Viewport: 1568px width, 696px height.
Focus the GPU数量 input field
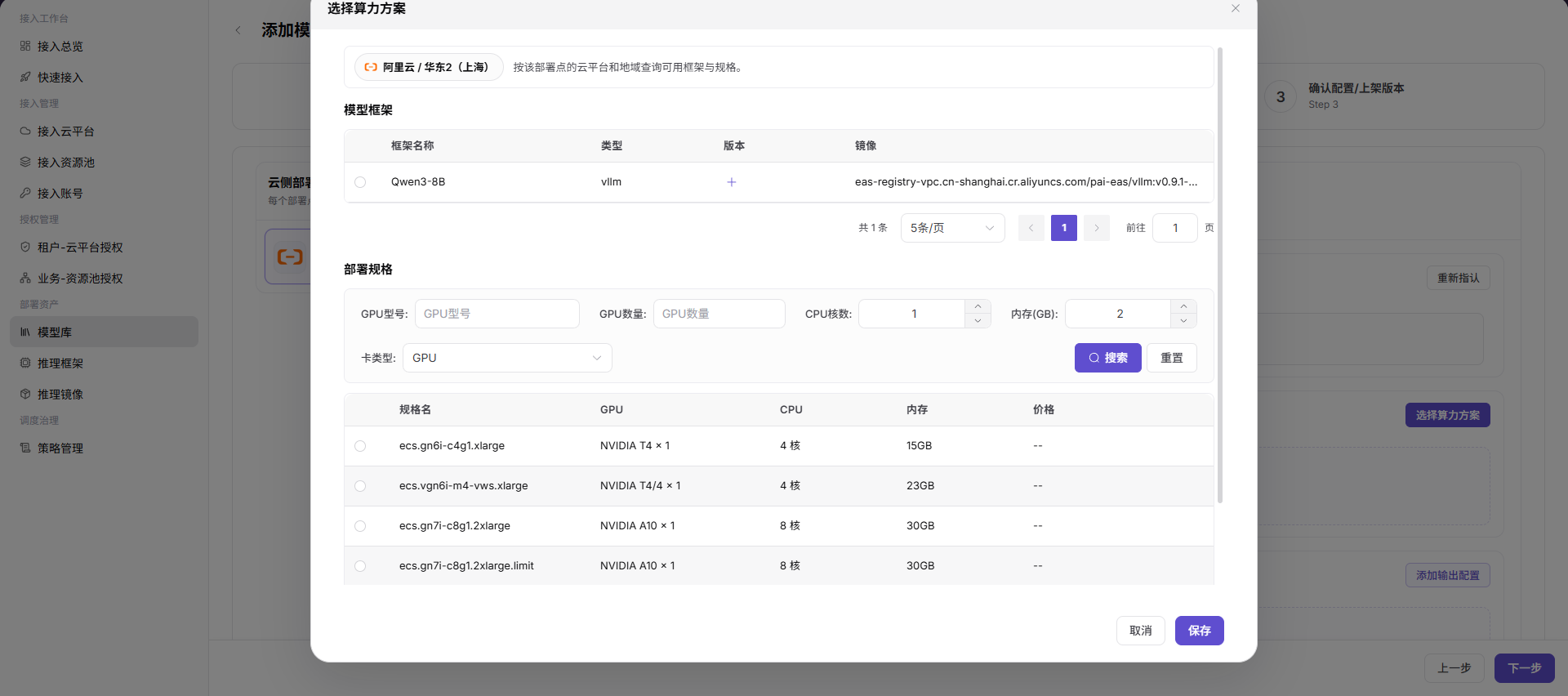pyautogui.click(x=719, y=314)
